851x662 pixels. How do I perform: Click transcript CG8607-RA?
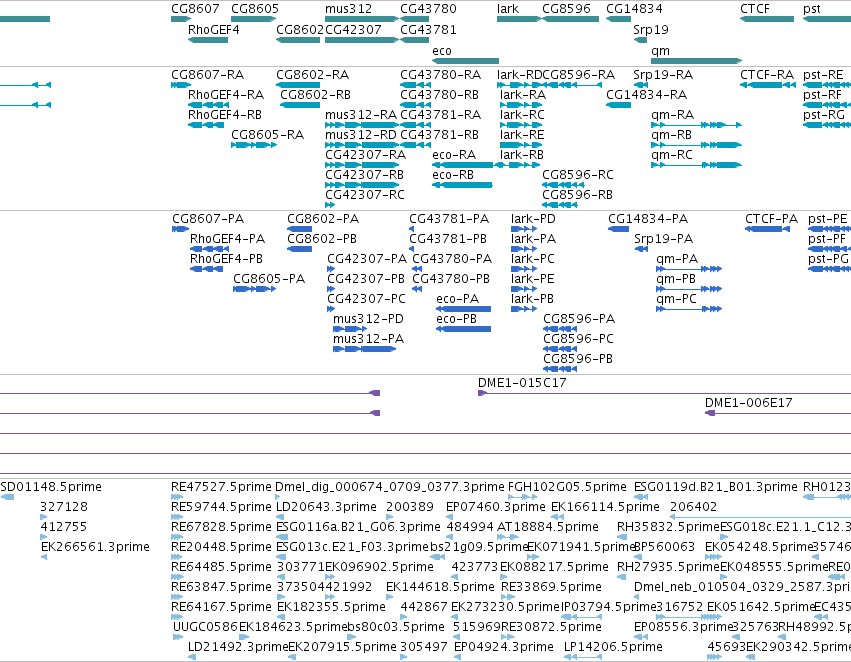coord(181,85)
